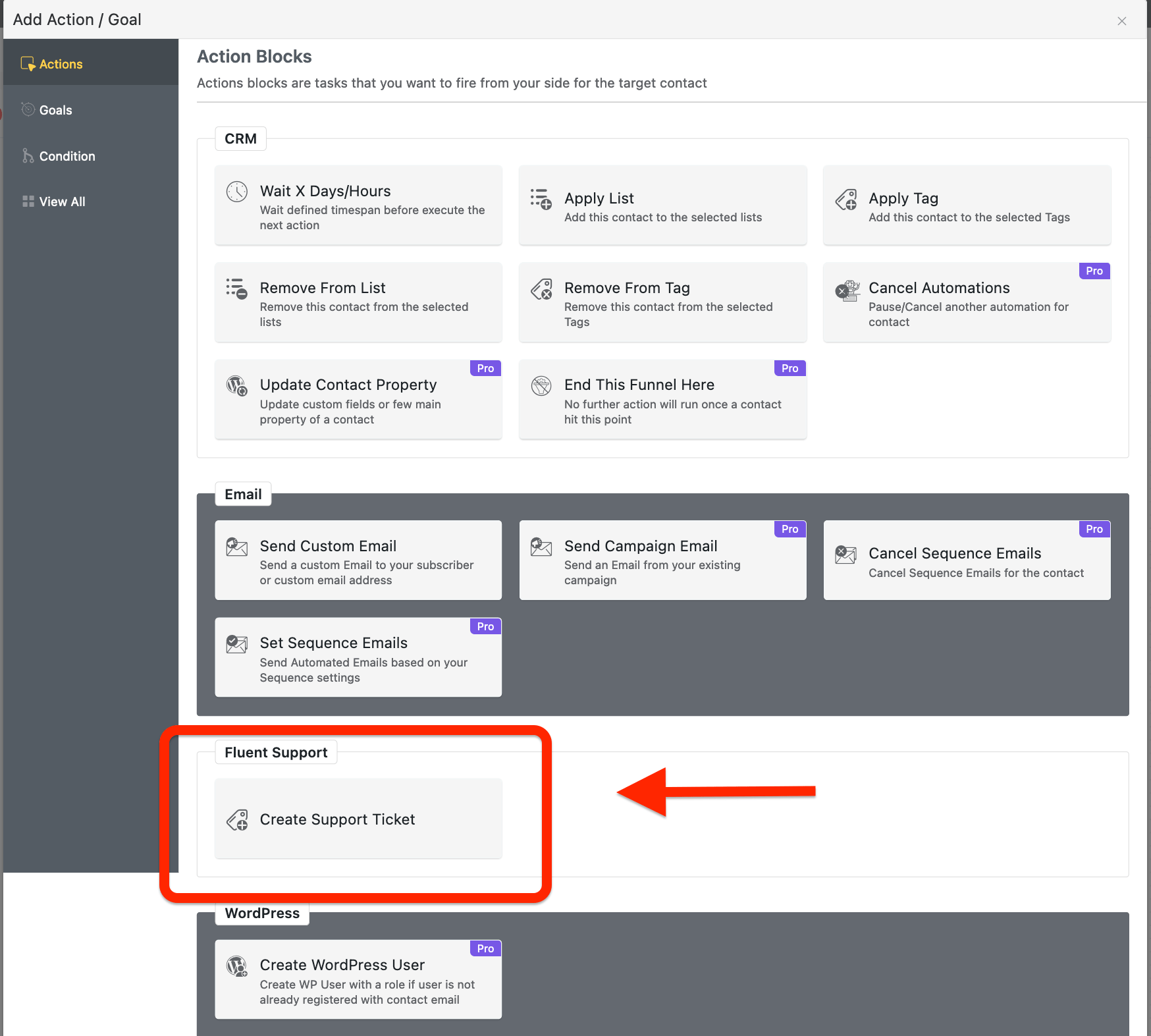Viewport: 1151px width, 1036px height.
Task: Select the Remove From Tag icon
Action: (541, 288)
